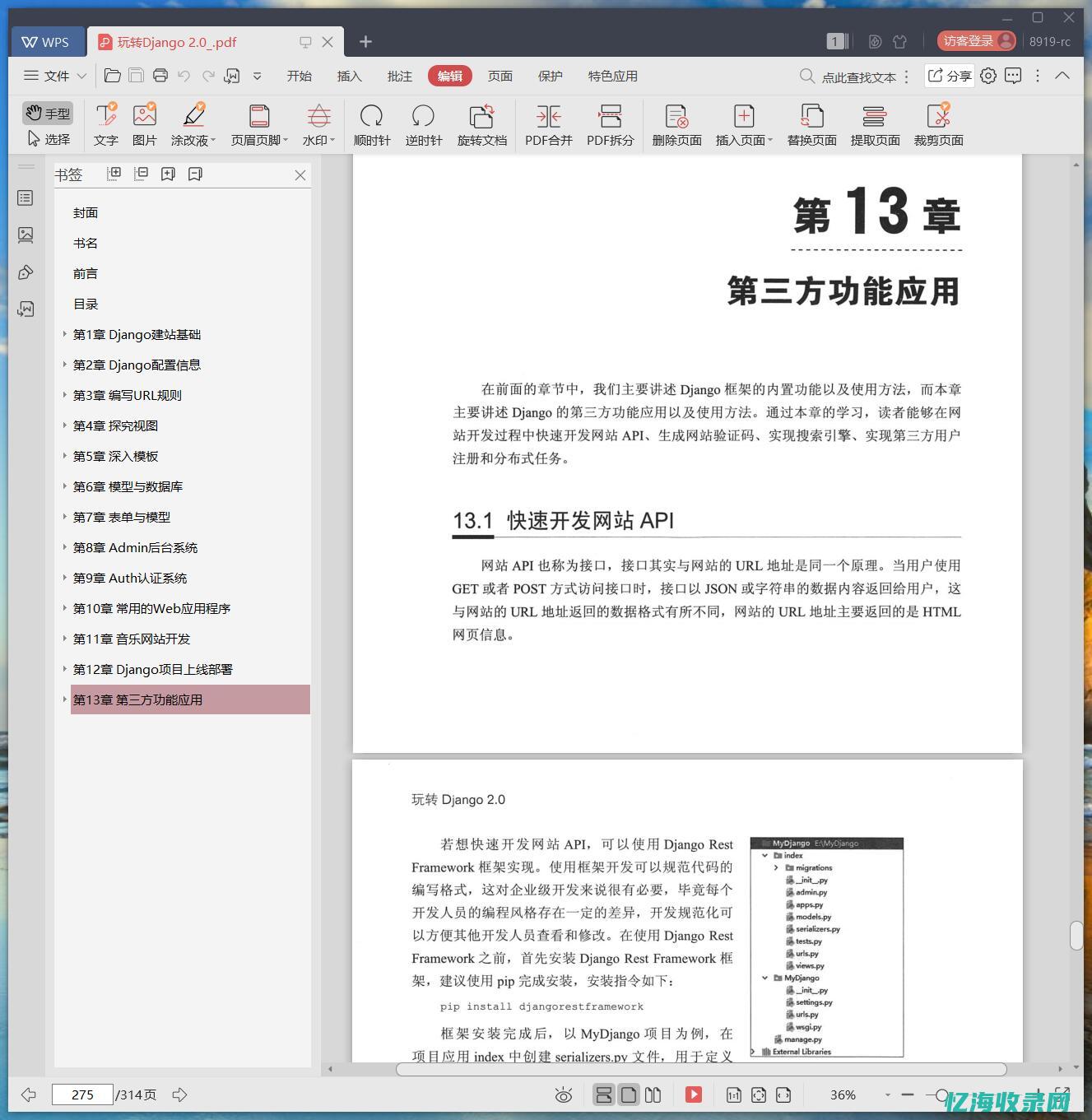Activate the Select tool (选择)
1092x1120 pixels.
pyautogui.click(x=48, y=139)
